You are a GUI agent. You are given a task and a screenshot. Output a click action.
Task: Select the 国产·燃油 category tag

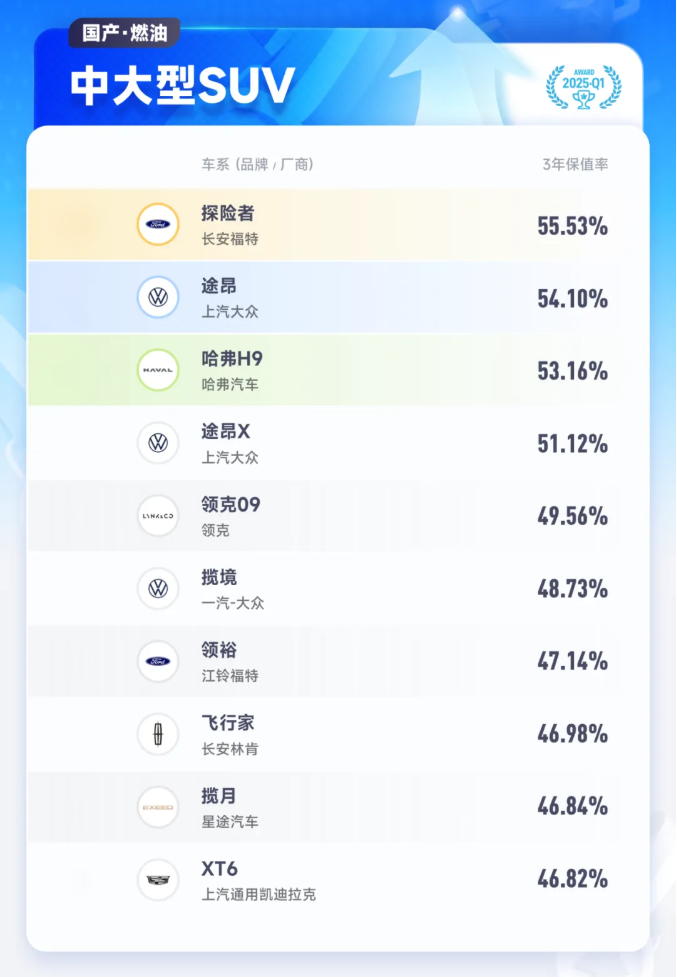pos(124,33)
